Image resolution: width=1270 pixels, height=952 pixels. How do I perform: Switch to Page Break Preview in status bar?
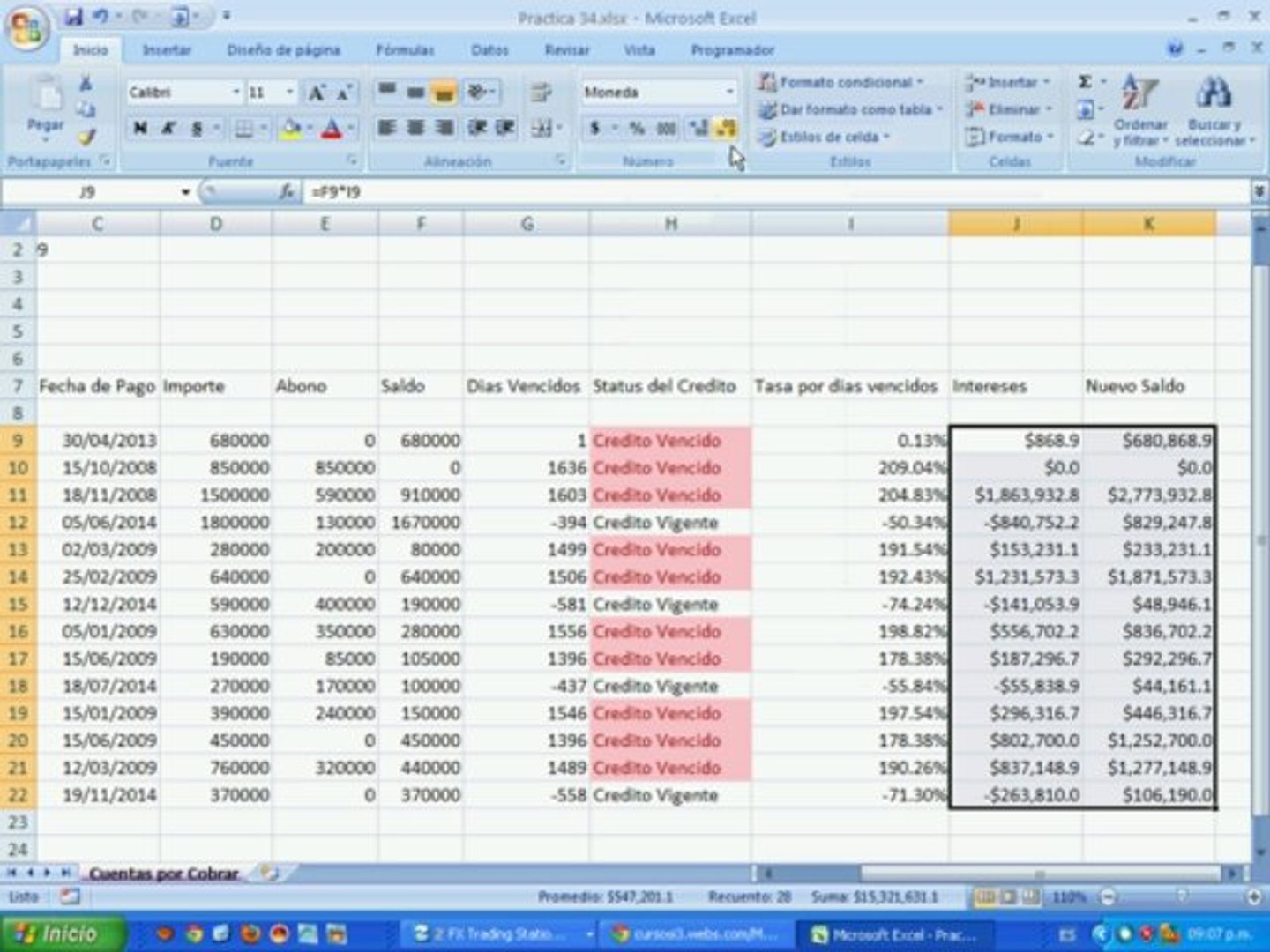click(1030, 897)
